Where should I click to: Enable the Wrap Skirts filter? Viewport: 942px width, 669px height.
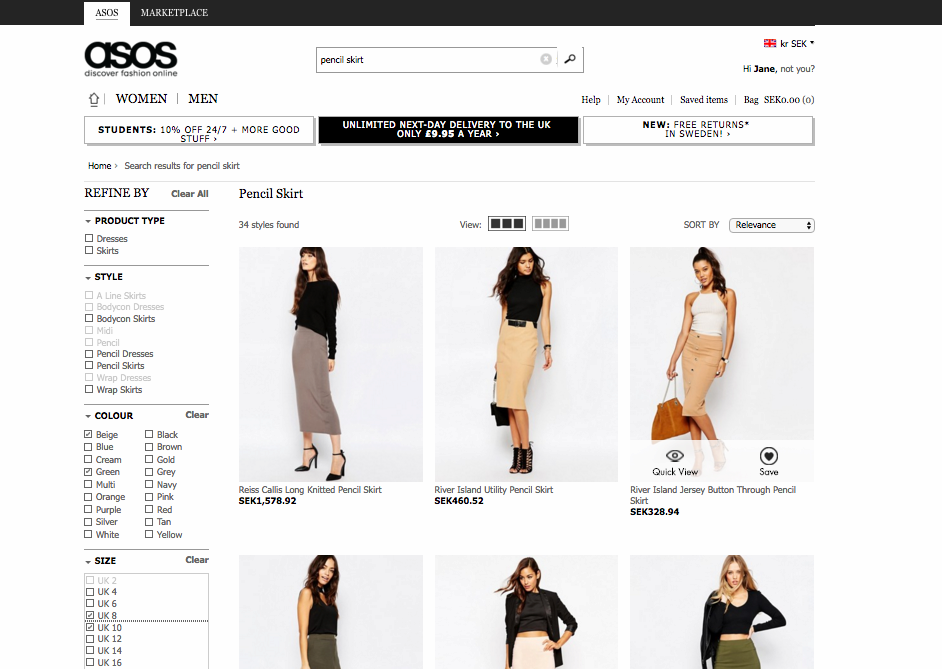[89, 389]
